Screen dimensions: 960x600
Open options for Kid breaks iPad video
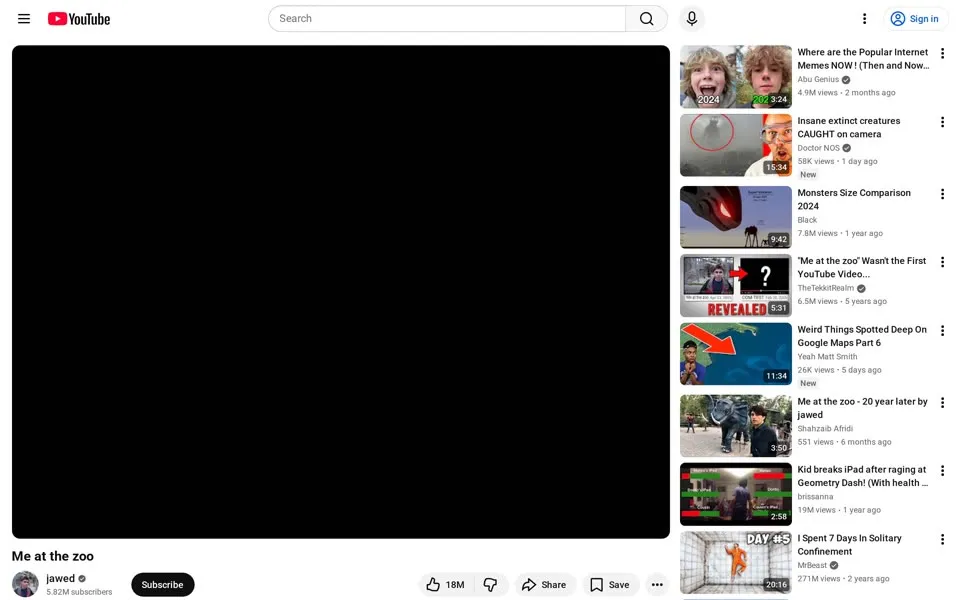[x=942, y=471]
